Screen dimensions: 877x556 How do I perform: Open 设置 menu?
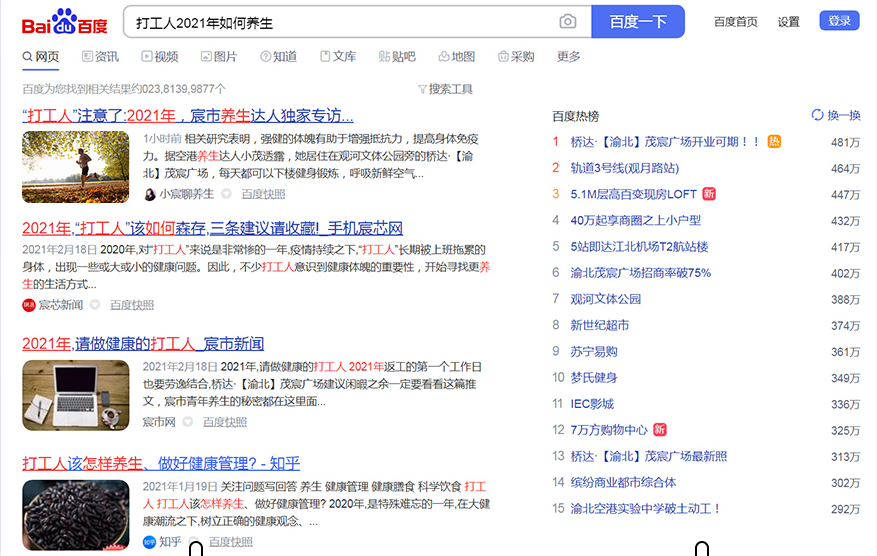[x=788, y=22]
